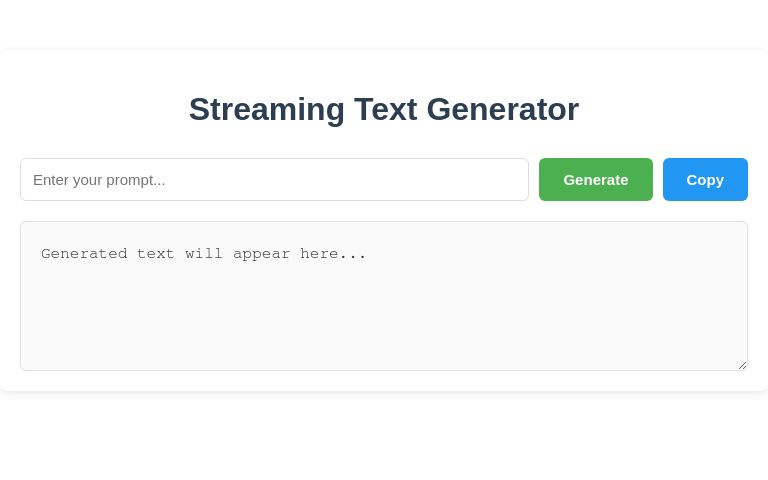Image resolution: width=768 pixels, height=480 pixels.
Task: Click the word "Generator" in the title
Action: [x=503, y=109]
